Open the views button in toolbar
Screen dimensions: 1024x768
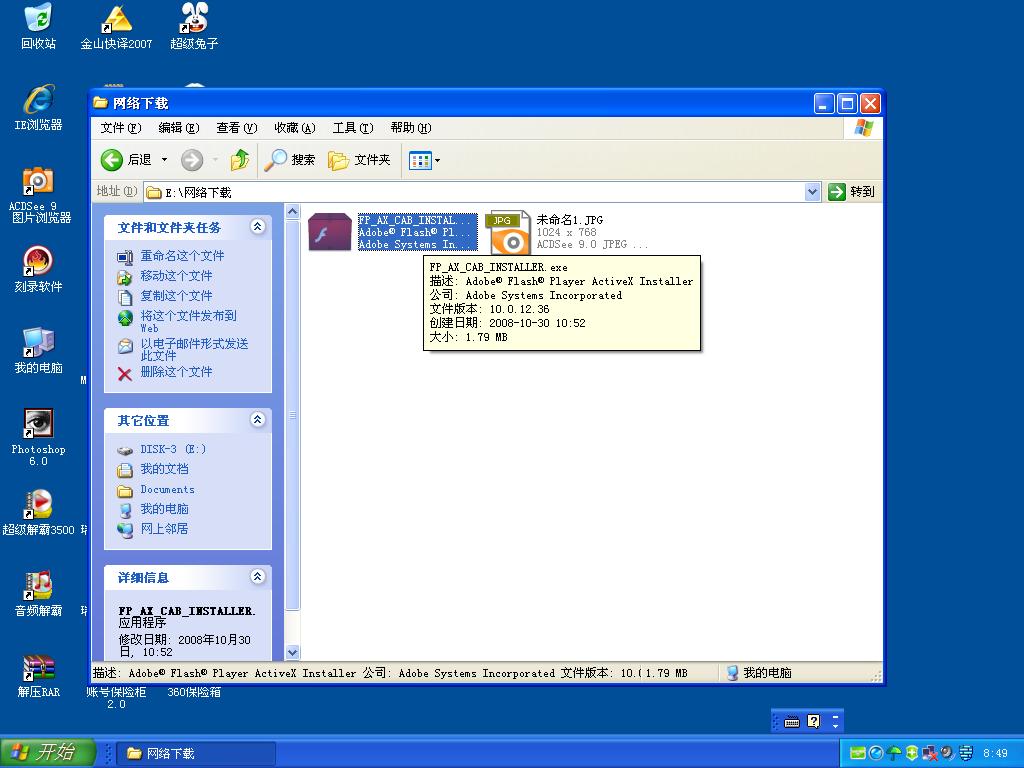(x=420, y=159)
